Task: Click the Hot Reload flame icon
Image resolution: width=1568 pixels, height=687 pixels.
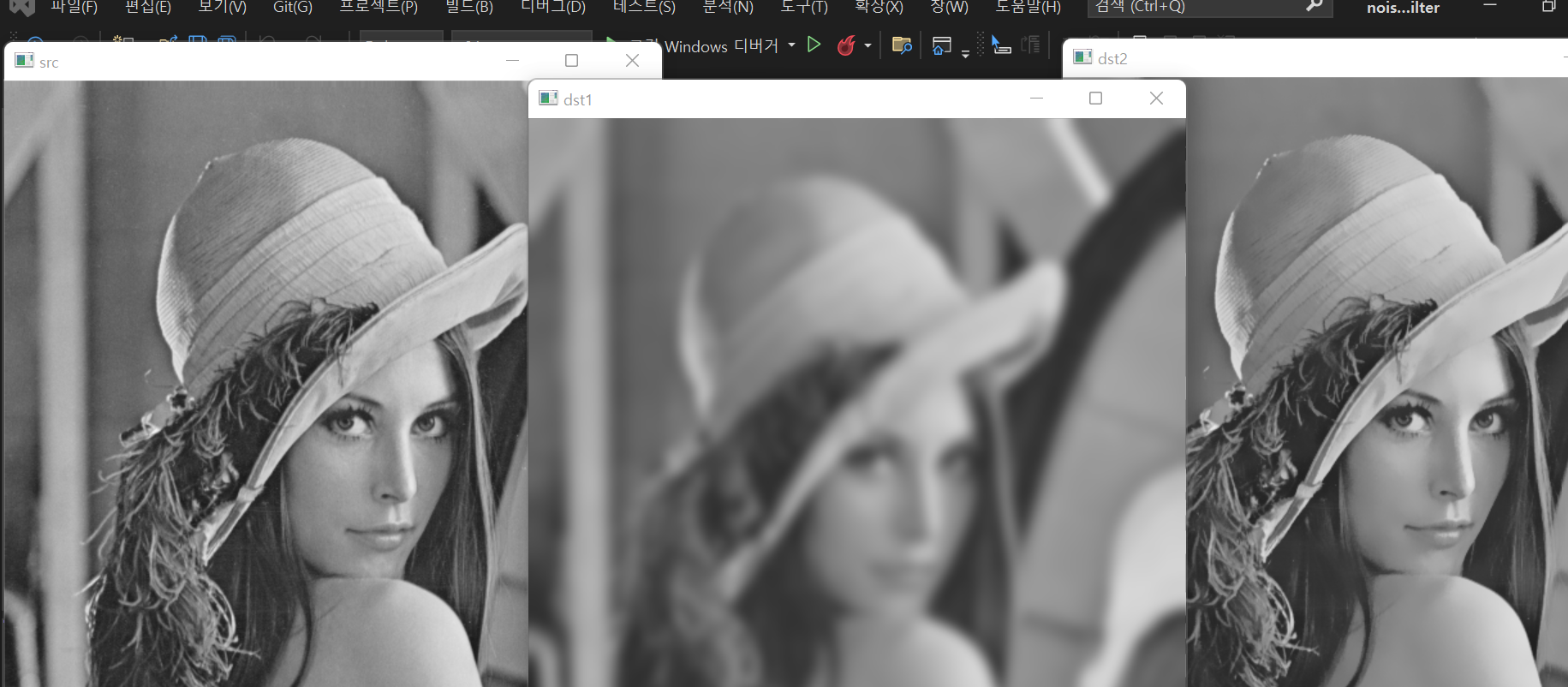Action: coord(846,45)
